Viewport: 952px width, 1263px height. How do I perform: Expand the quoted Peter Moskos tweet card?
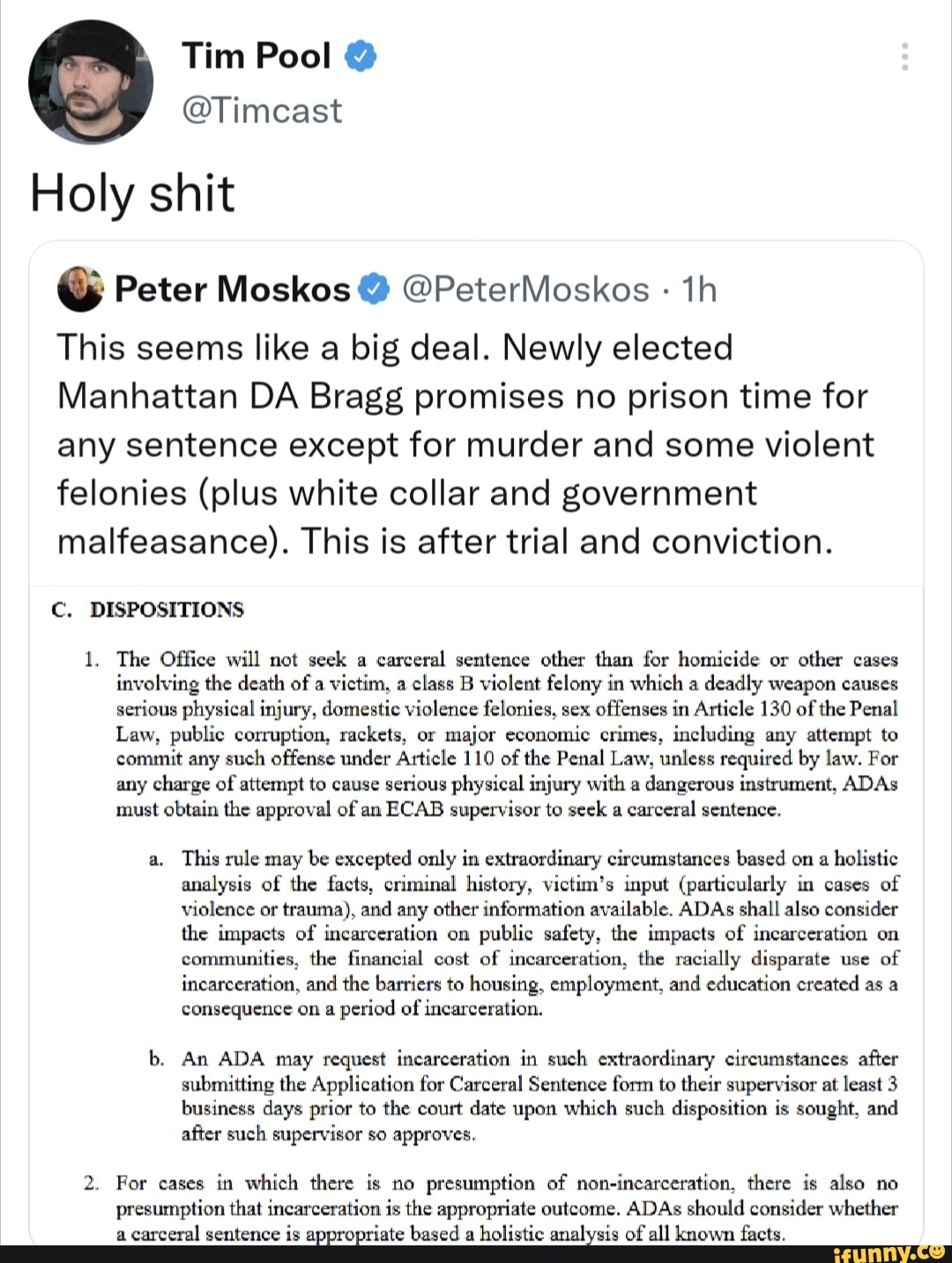tap(476, 441)
